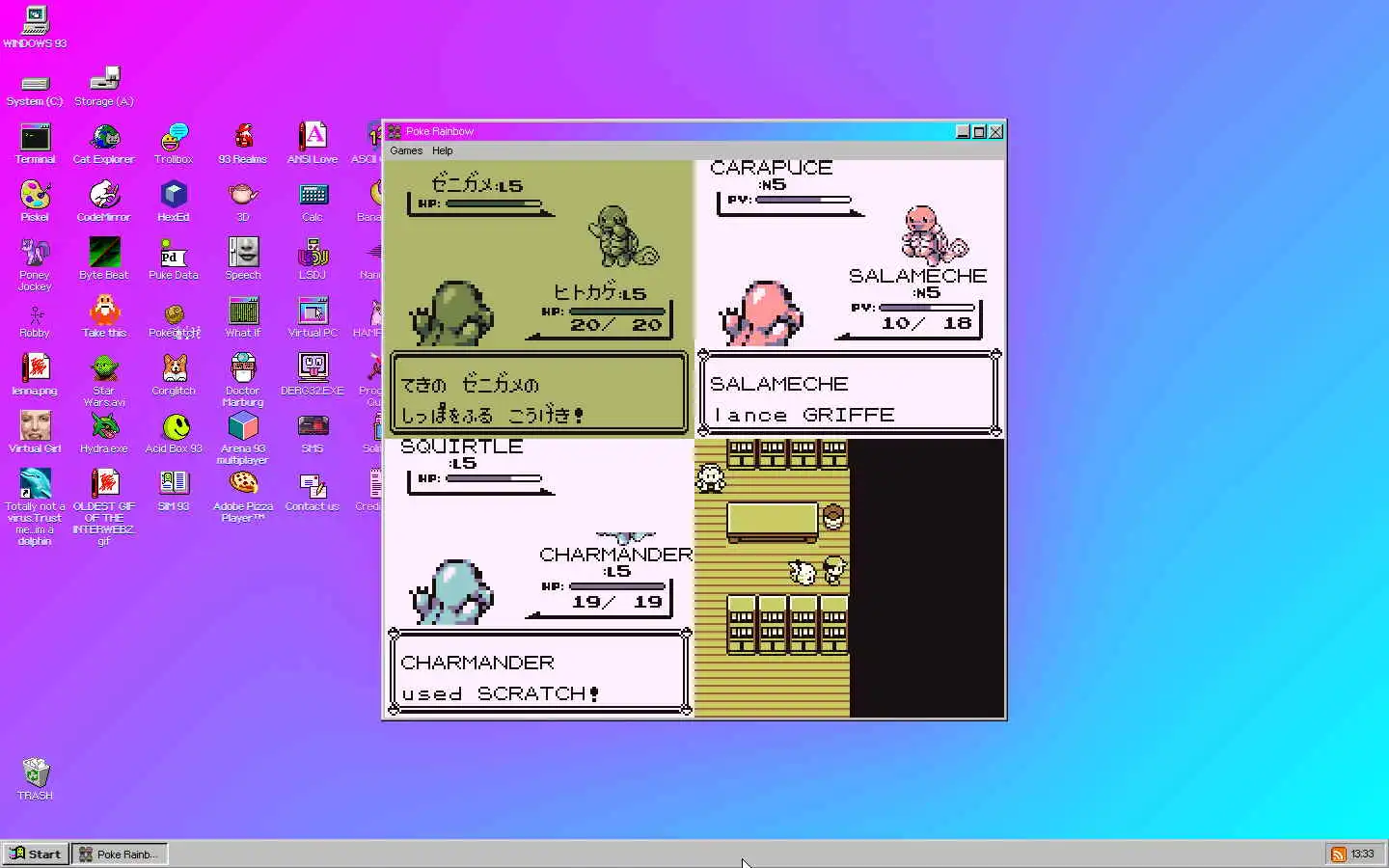Open the Take this icon
1389x868 pixels.
coord(104,317)
